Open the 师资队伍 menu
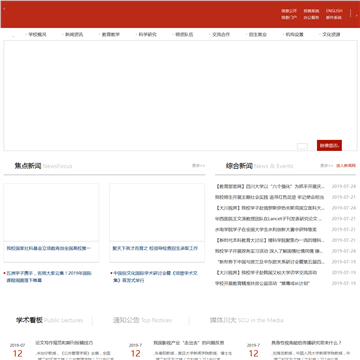The width and height of the screenshot is (360, 360). coord(184,34)
